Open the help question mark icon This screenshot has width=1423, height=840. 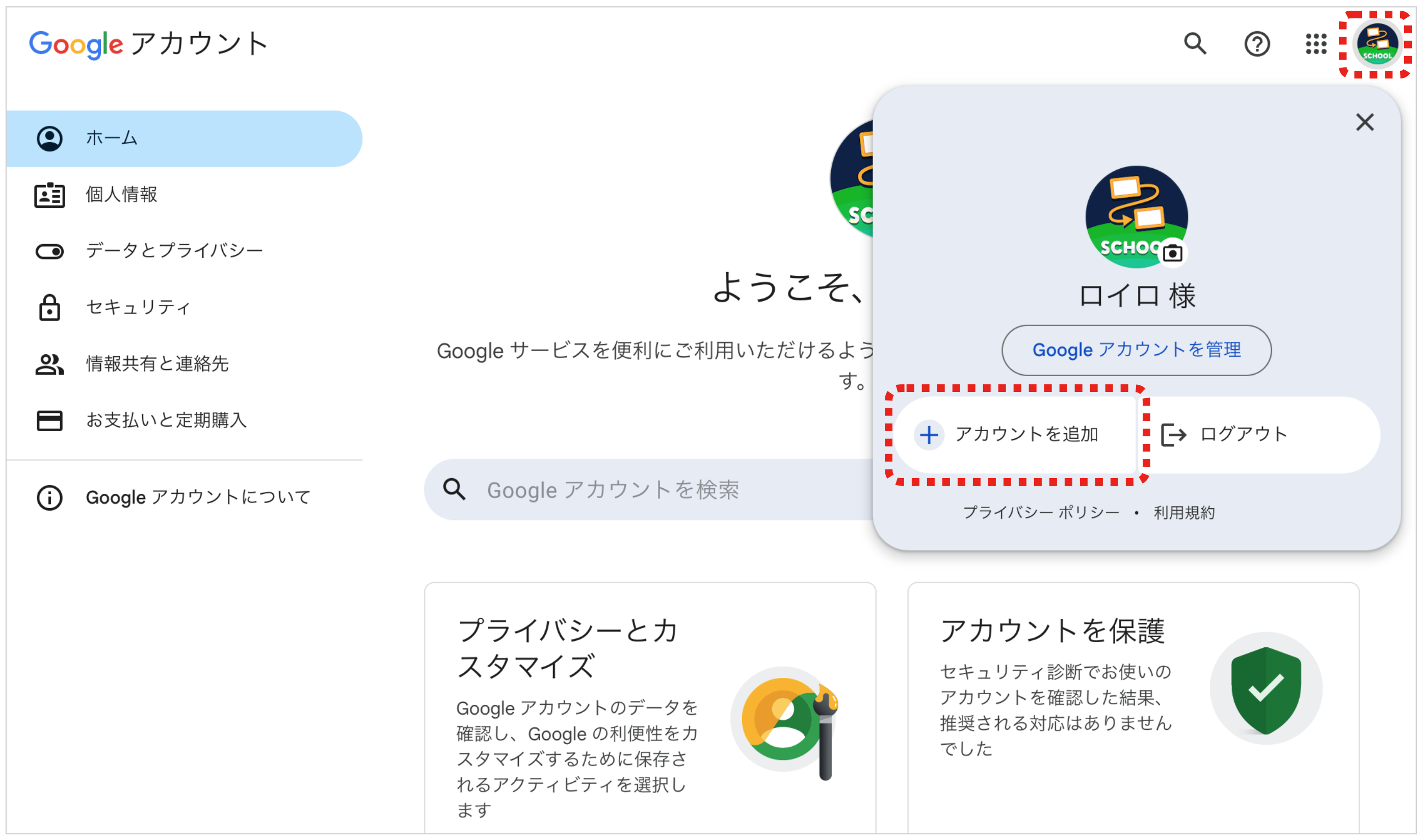click(x=1257, y=44)
